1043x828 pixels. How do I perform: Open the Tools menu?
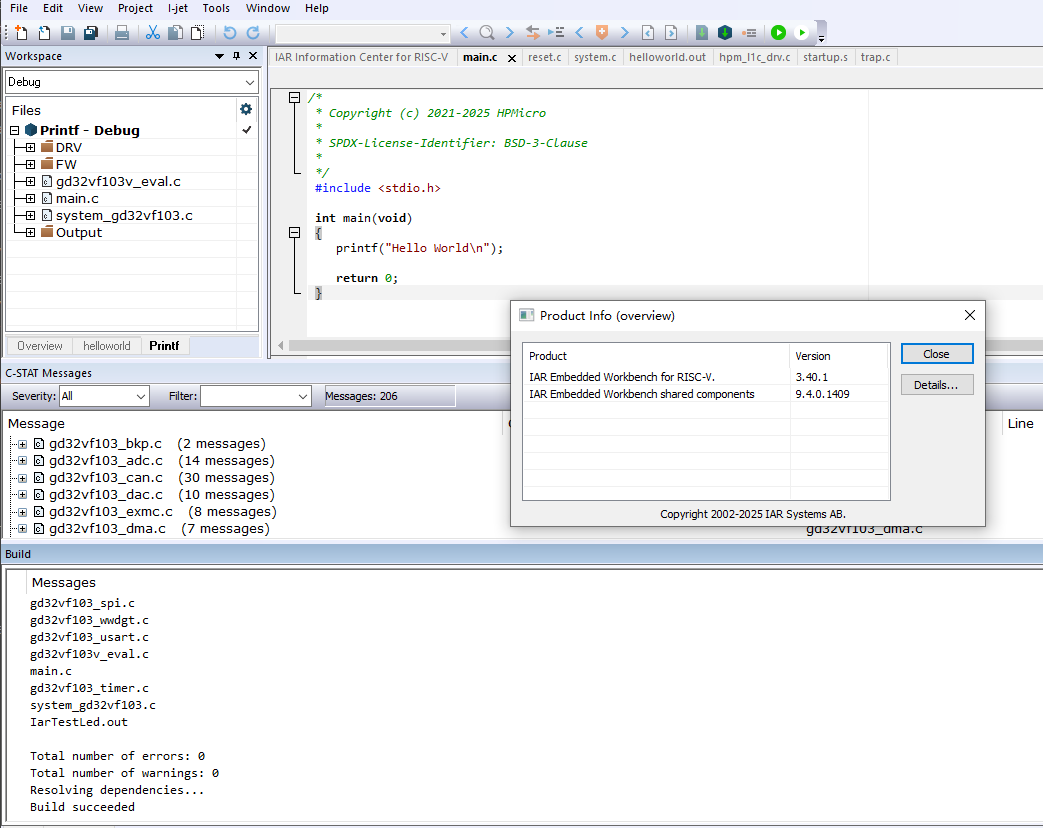(216, 9)
